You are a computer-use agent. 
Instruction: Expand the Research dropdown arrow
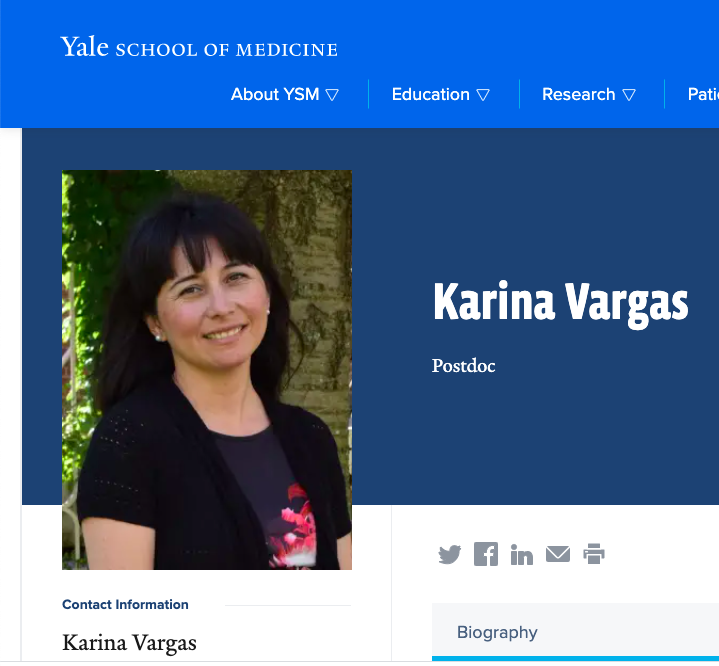pyautogui.click(x=629, y=95)
